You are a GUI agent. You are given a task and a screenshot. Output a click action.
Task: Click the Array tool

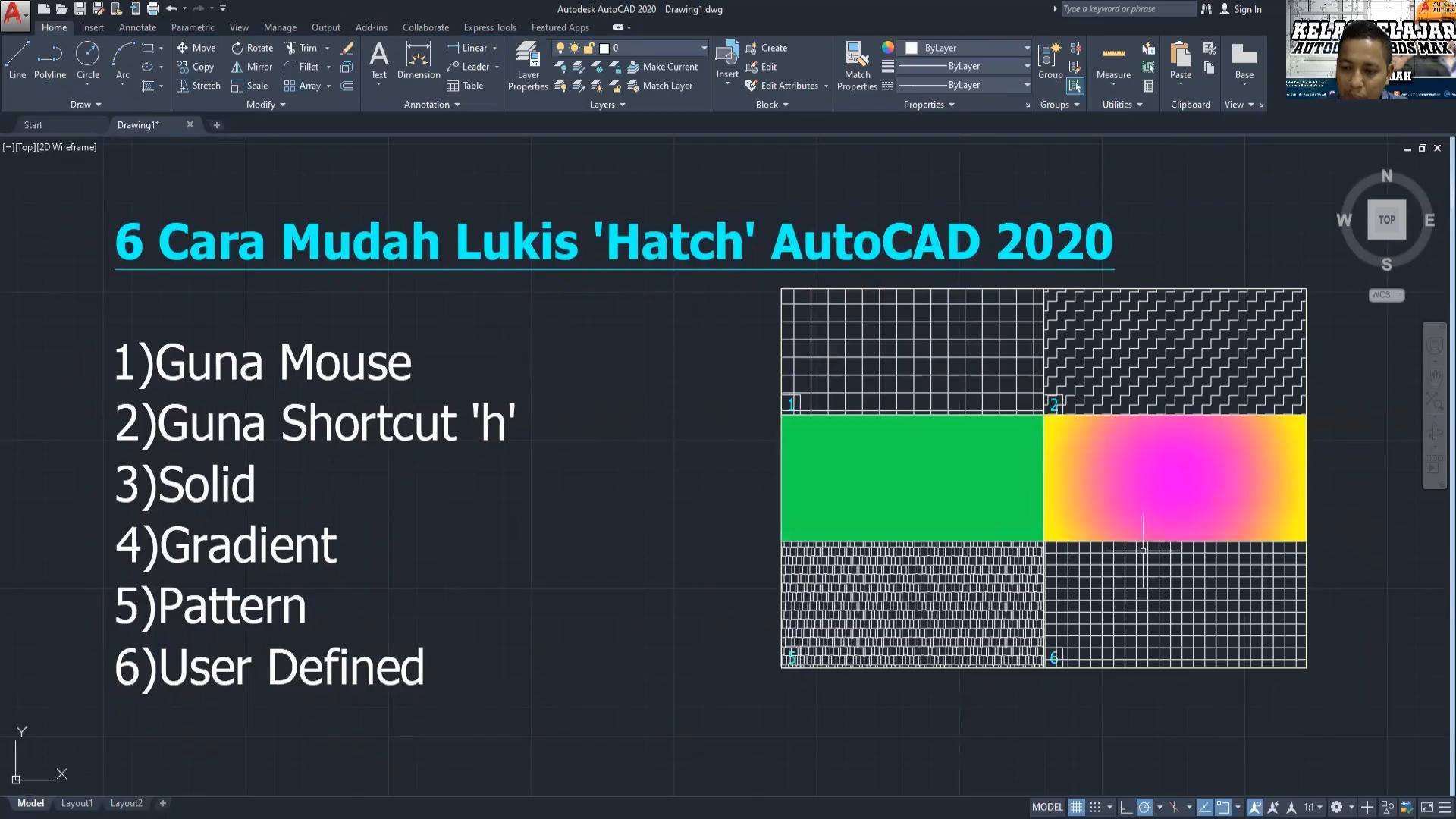[x=303, y=86]
